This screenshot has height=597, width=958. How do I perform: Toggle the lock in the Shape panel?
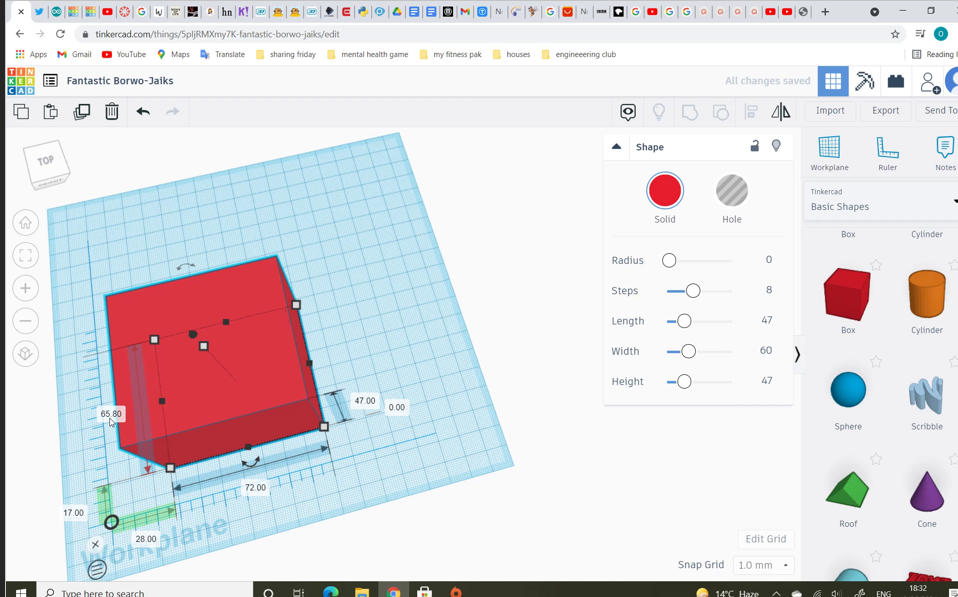point(756,146)
